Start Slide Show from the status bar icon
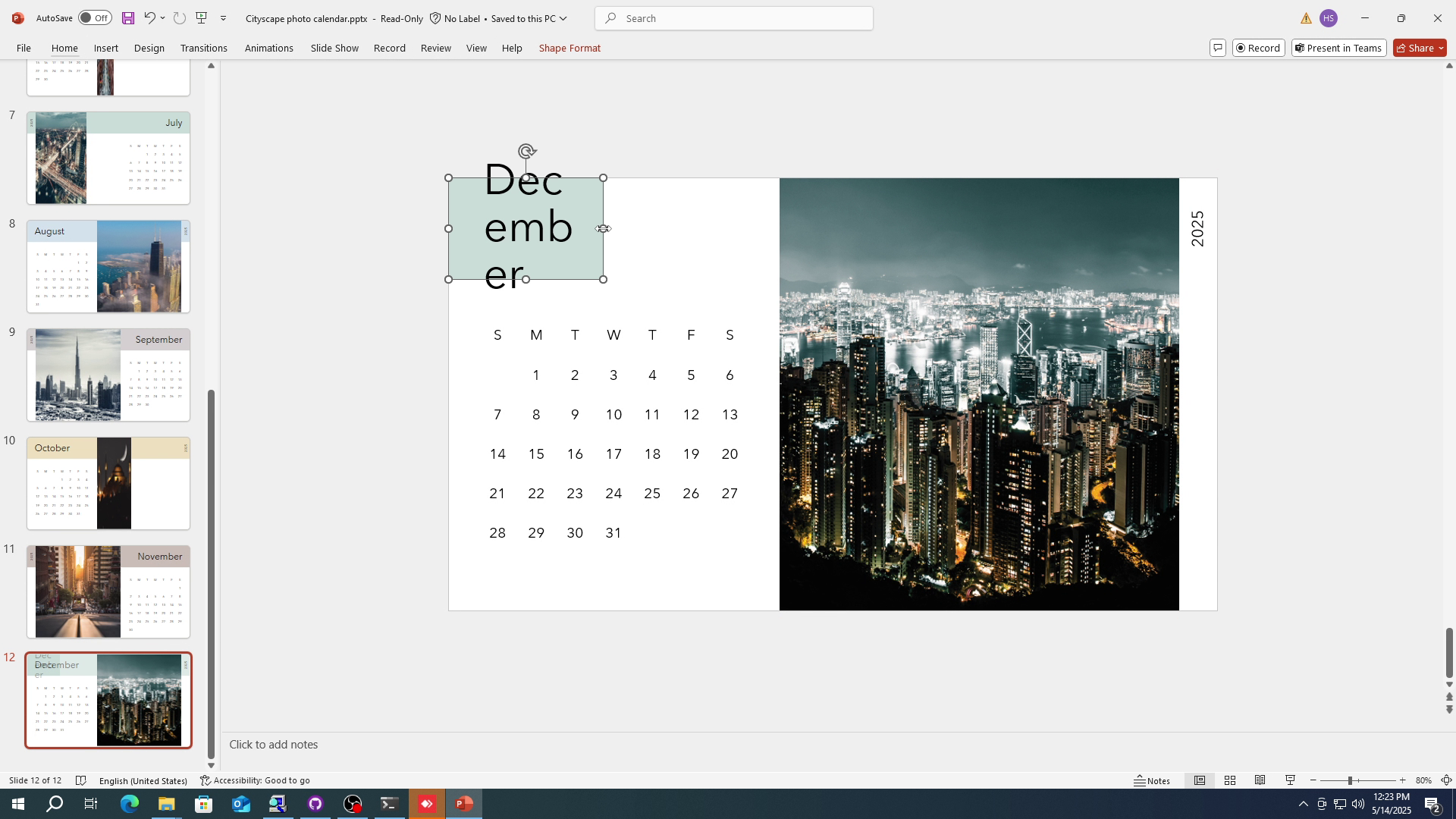This screenshot has width=1456, height=819. [x=1290, y=780]
